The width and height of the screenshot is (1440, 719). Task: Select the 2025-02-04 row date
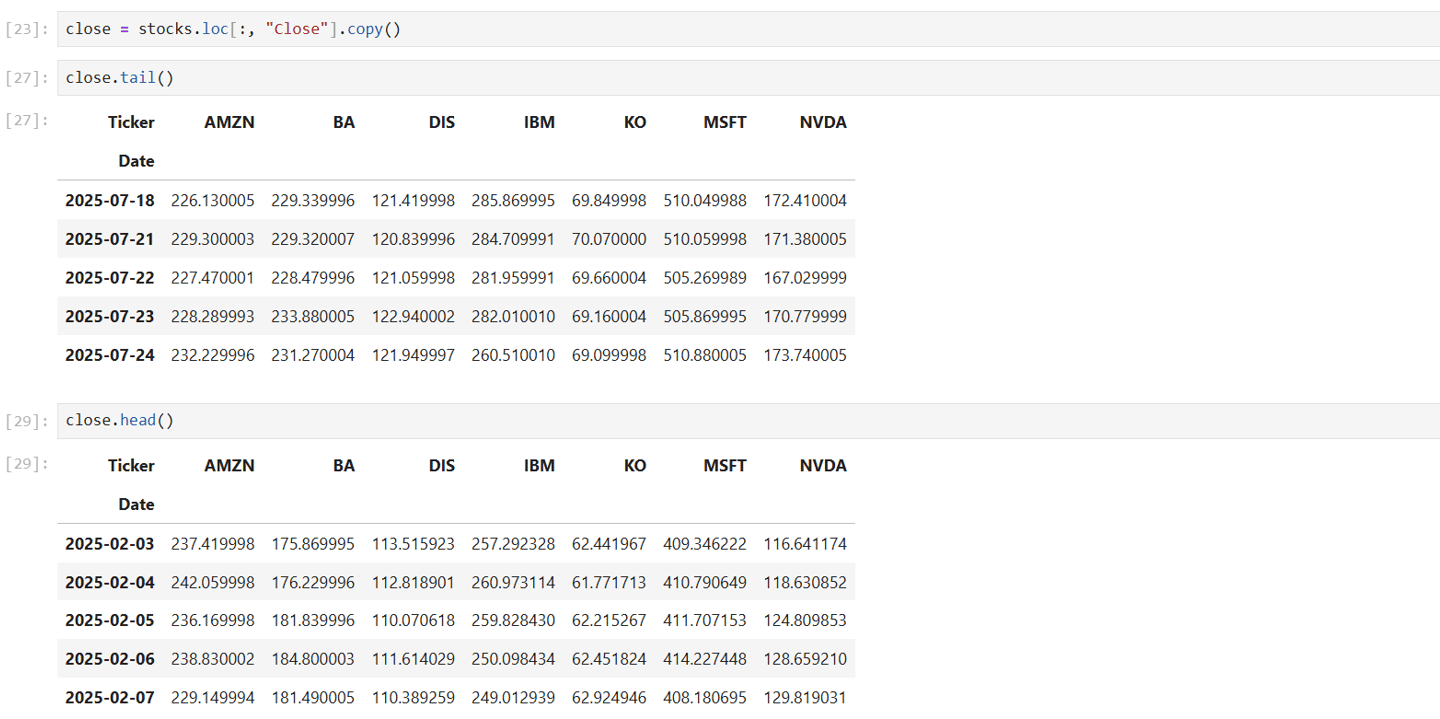point(110,582)
